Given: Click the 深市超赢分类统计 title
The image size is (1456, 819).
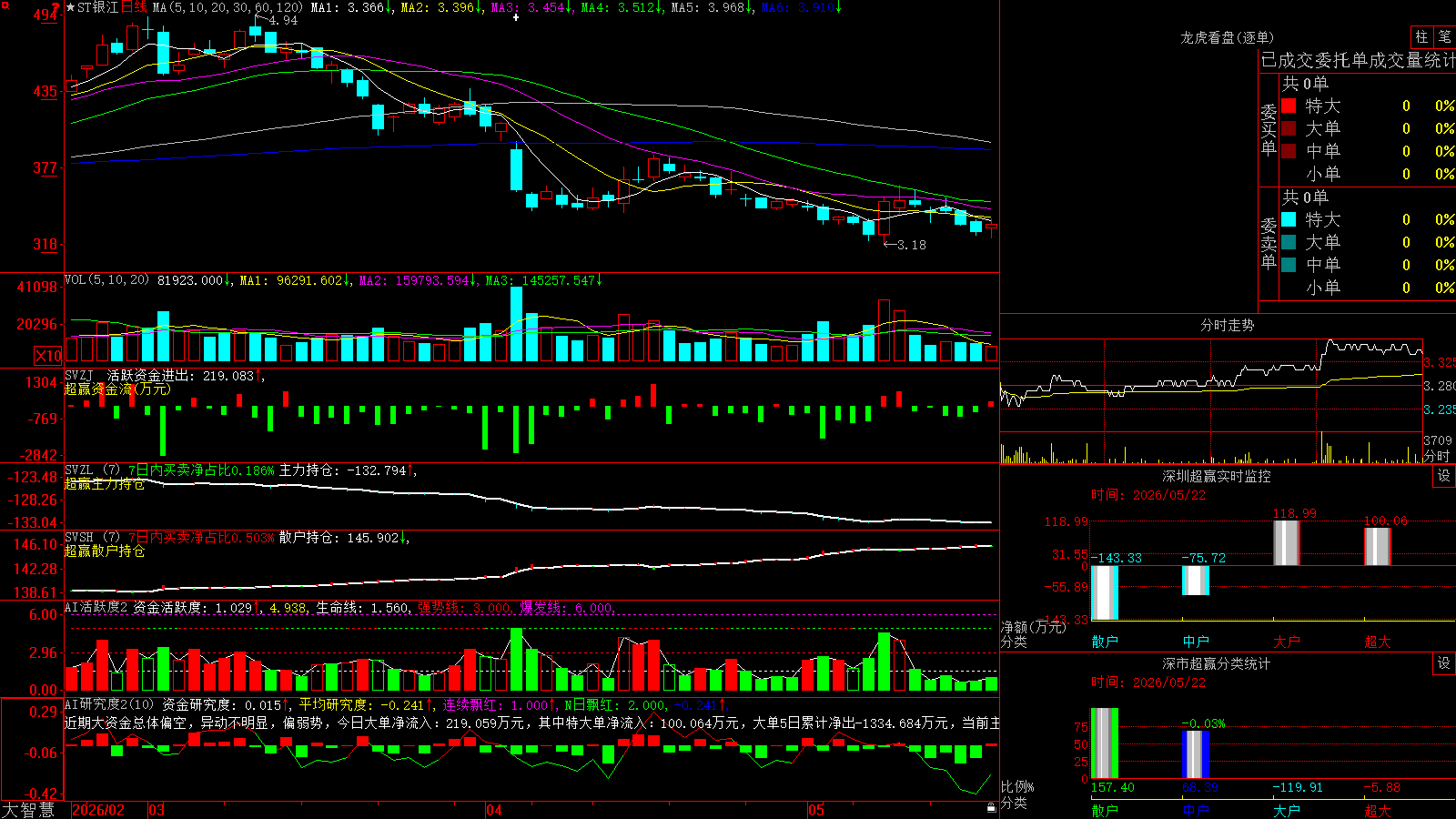Looking at the screenshot, I should (x=1217, y=663).
